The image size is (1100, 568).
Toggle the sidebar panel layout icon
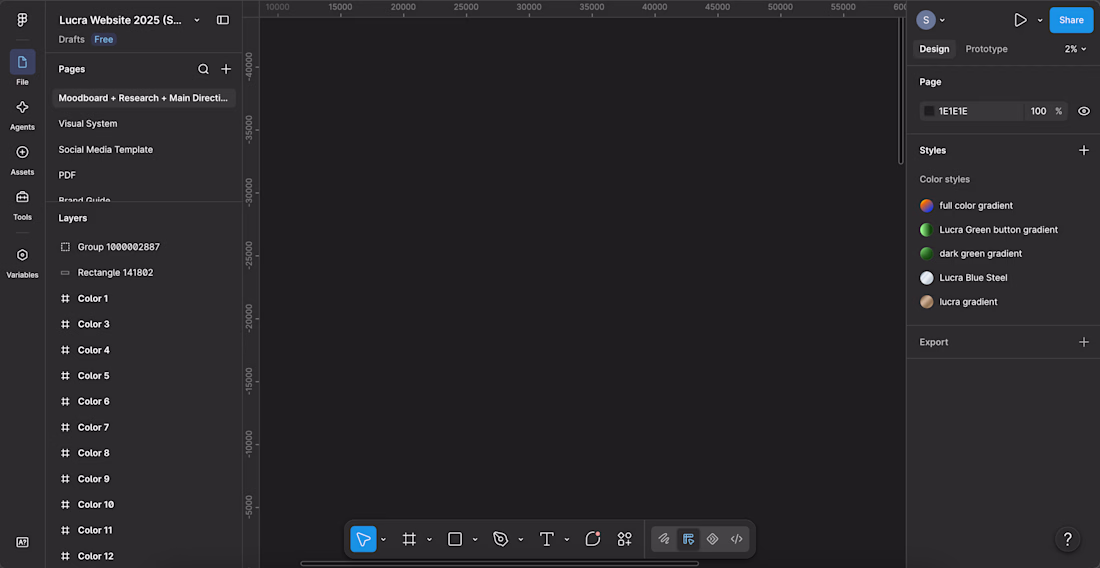pyautogui.click(x=222, y=20)
